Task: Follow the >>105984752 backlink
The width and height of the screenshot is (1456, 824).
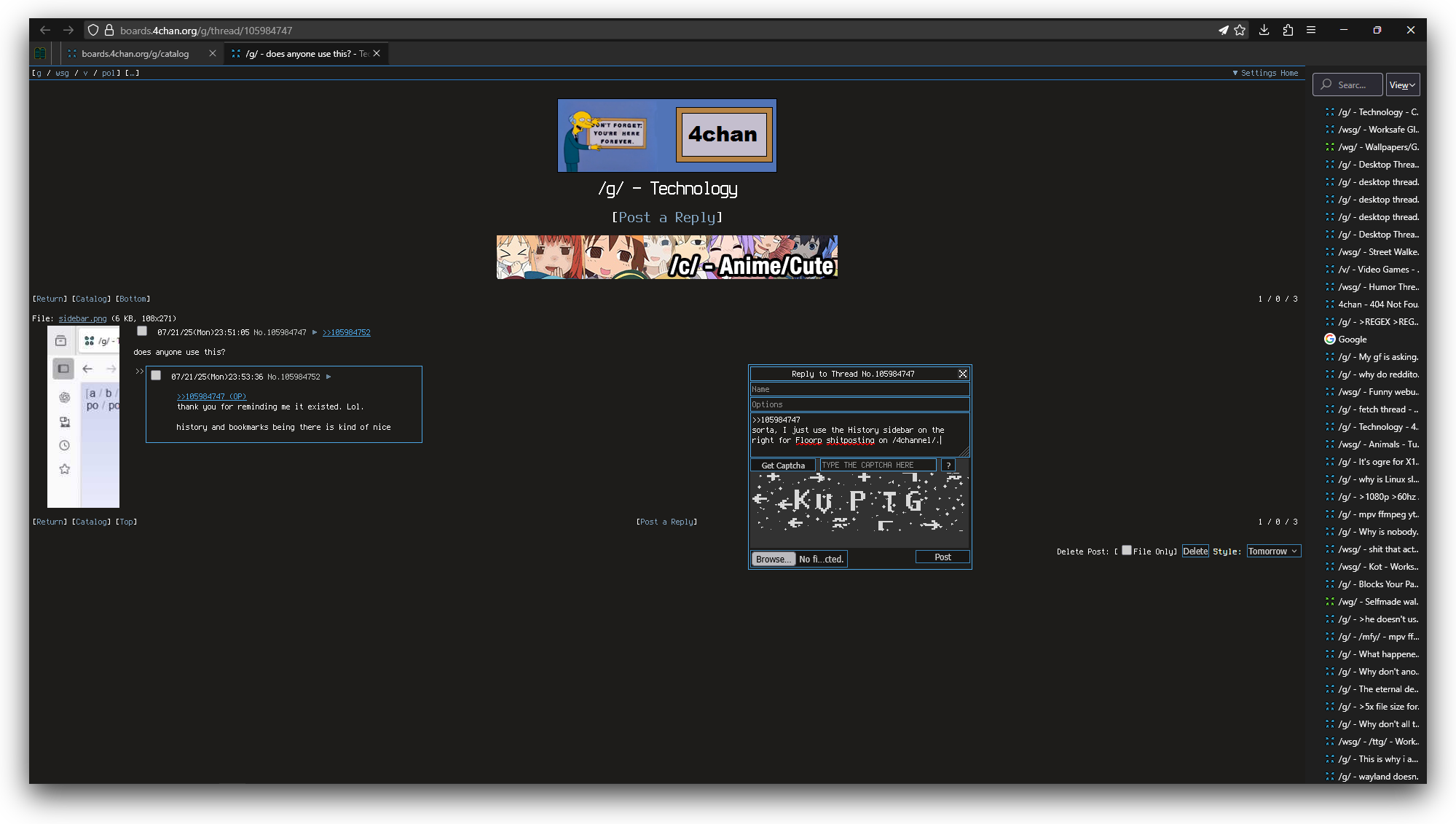Action: point(347,332)
